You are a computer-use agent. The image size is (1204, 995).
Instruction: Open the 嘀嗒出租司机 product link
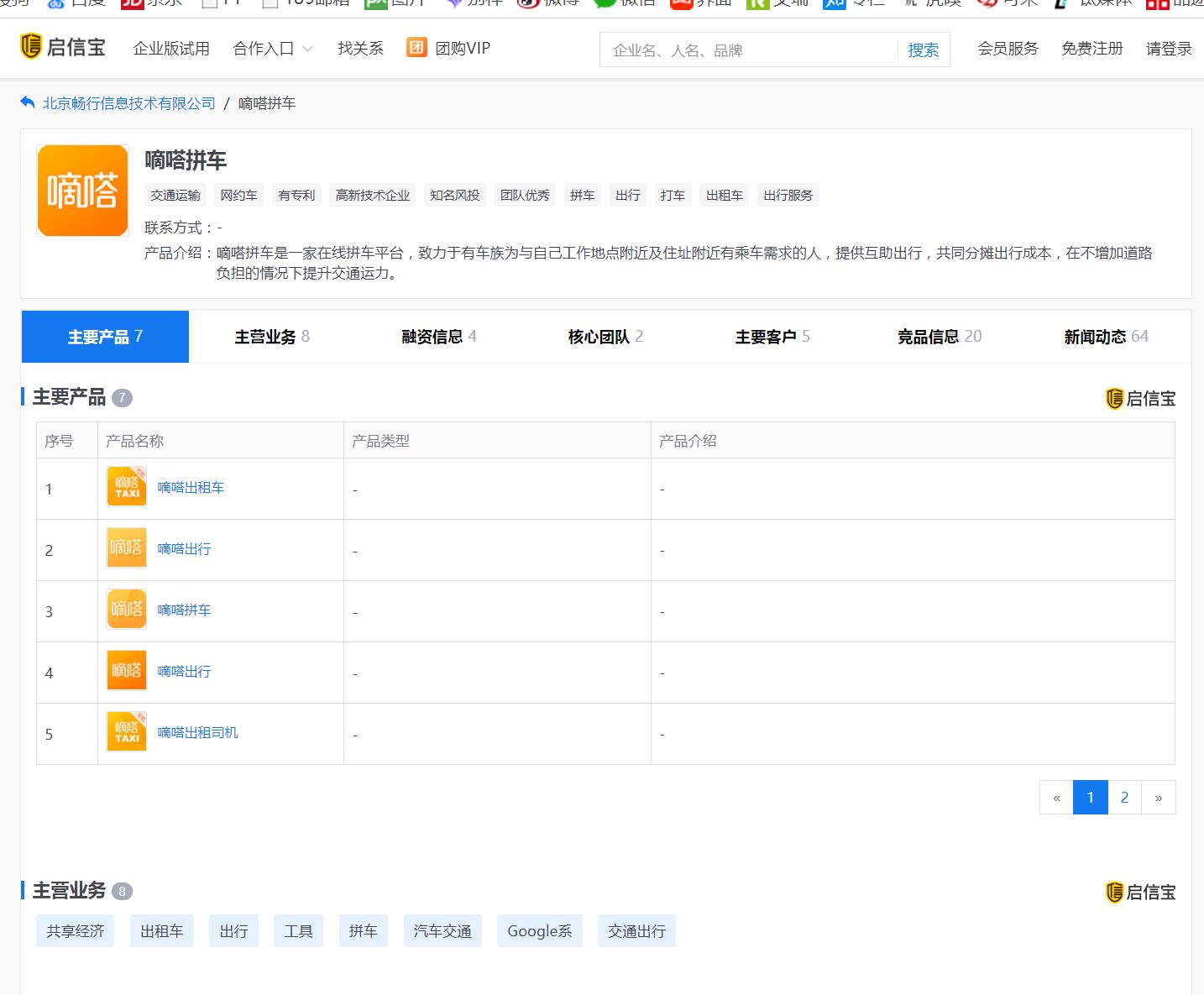pyautogui.click(x=197, y=733)
